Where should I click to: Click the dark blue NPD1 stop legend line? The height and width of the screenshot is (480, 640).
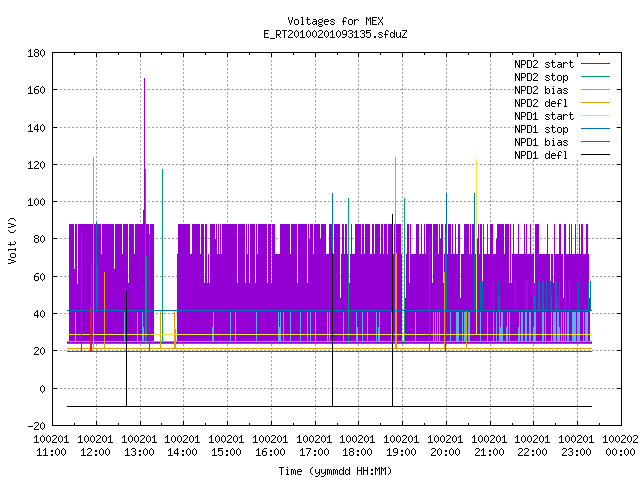tap(595, 129)
